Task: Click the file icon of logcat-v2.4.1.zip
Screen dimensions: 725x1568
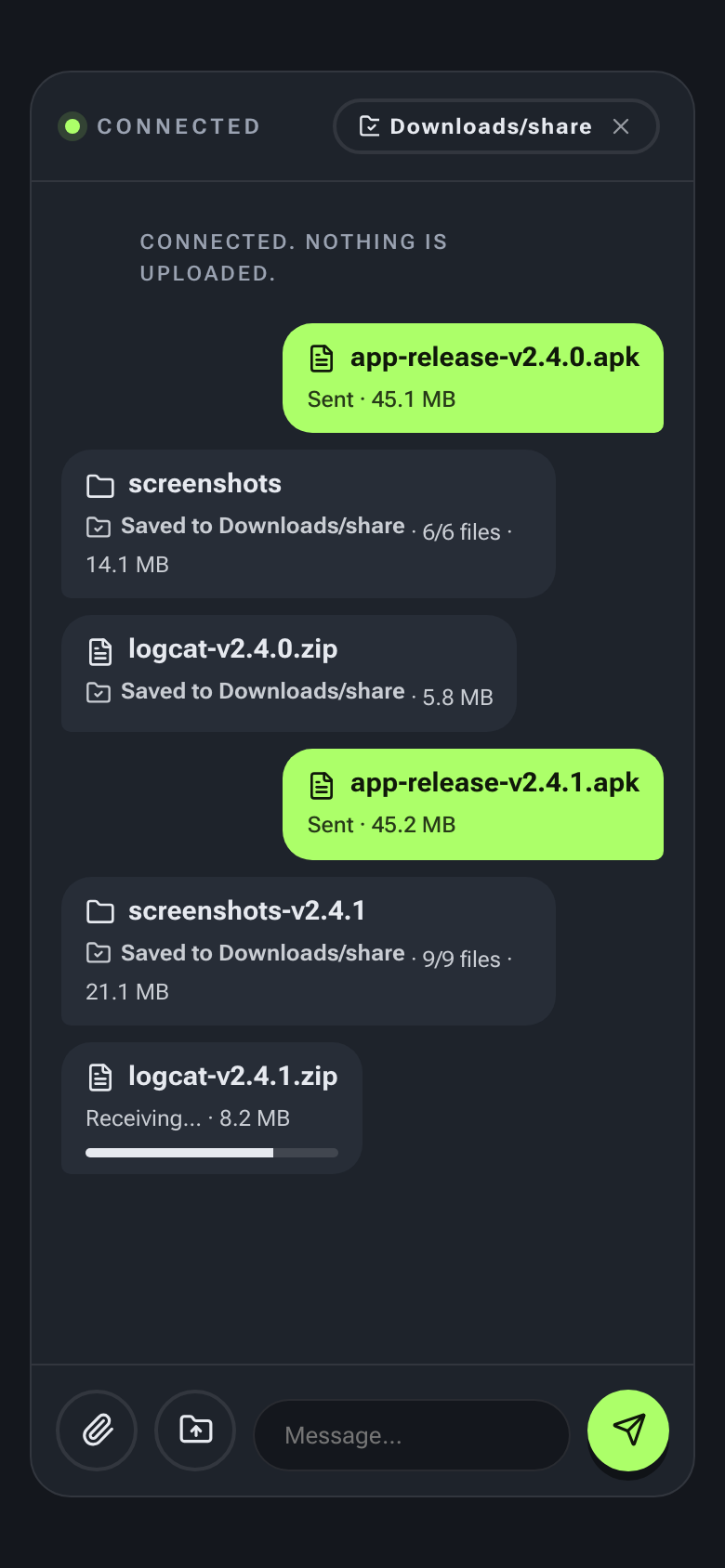Action: pyautogui.click(x=100, y=1078)
